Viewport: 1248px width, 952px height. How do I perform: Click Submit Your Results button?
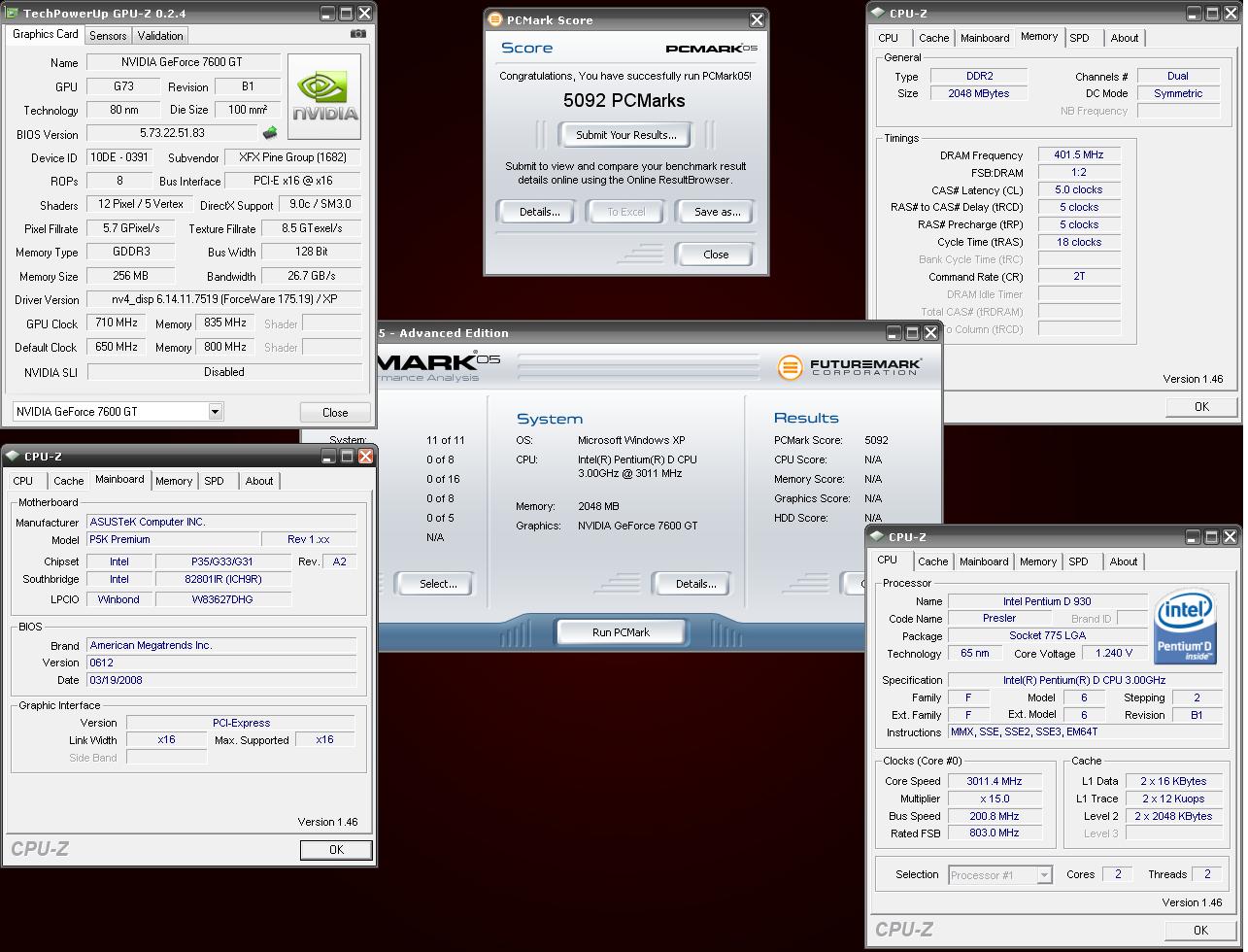point(626,135)
